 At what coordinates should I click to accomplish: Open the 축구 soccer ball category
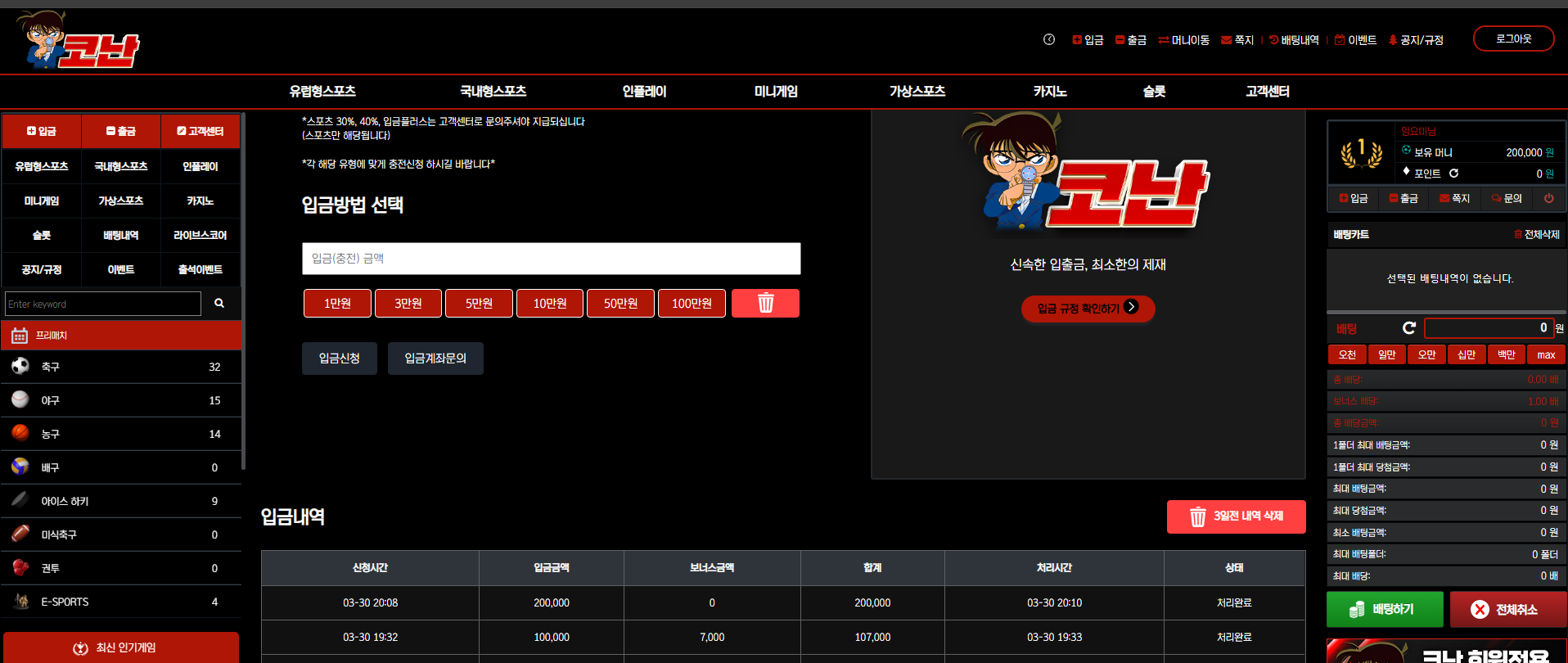coord(121,367)
